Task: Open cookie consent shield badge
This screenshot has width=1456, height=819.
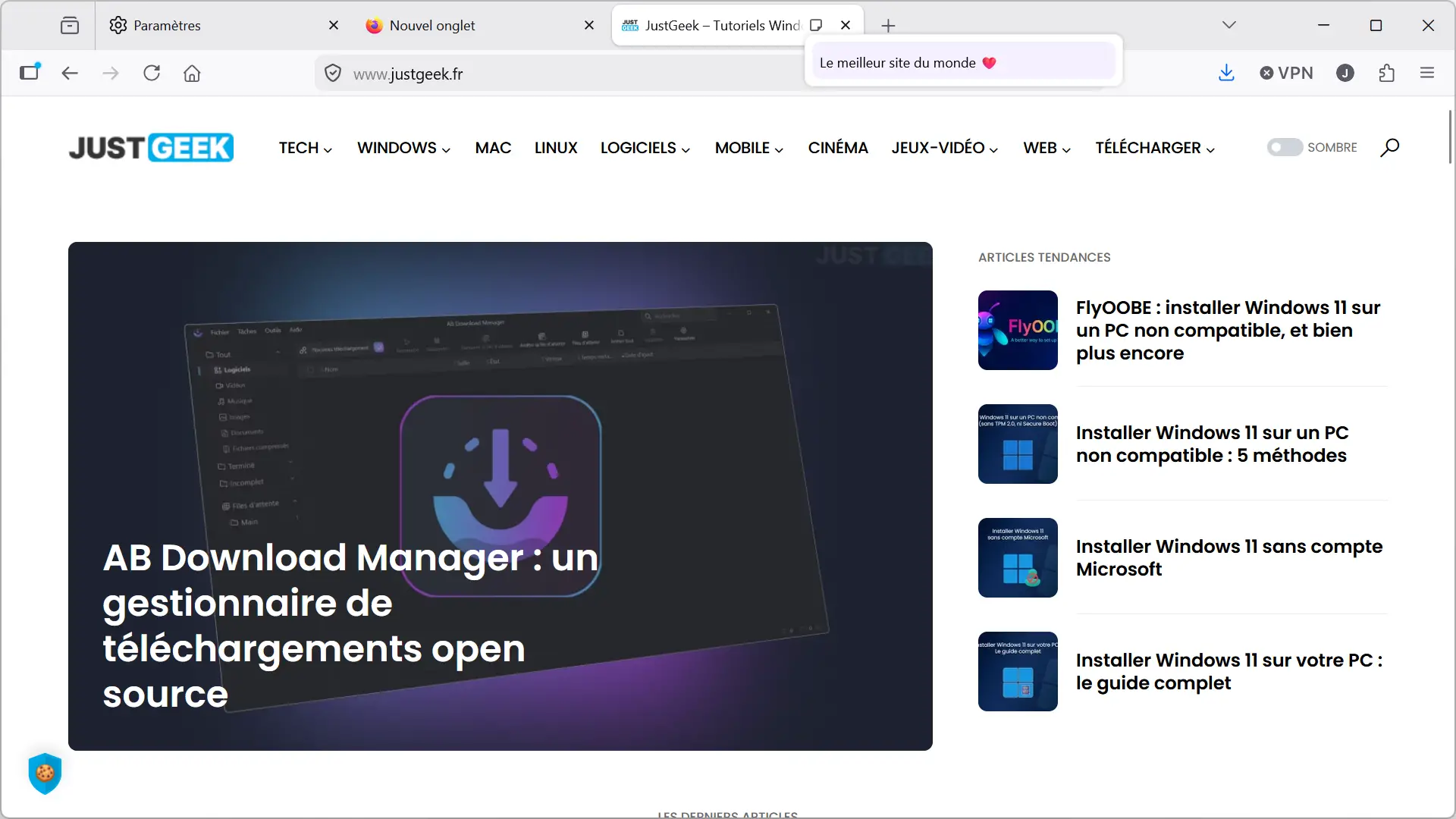Action: (x=45, y=773)
